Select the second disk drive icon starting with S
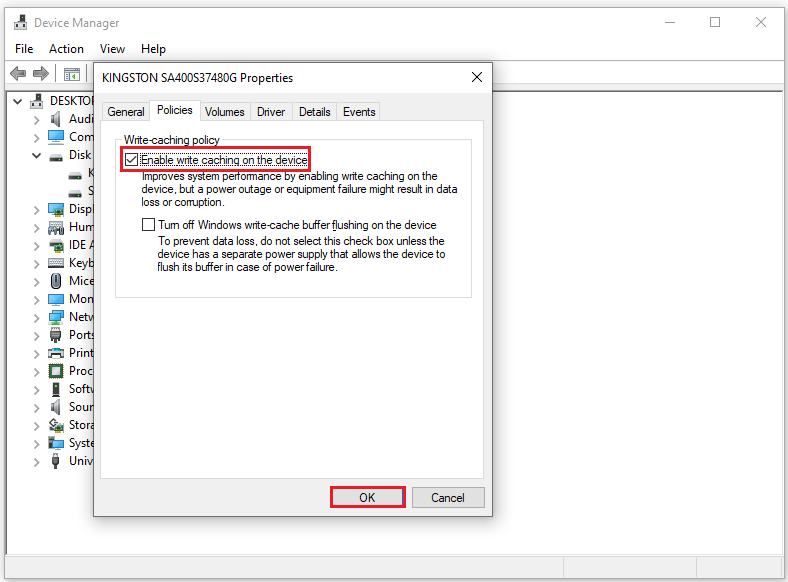Image resolution: width=788 pixels, height=582 pixels. click(x=75, y=193)
